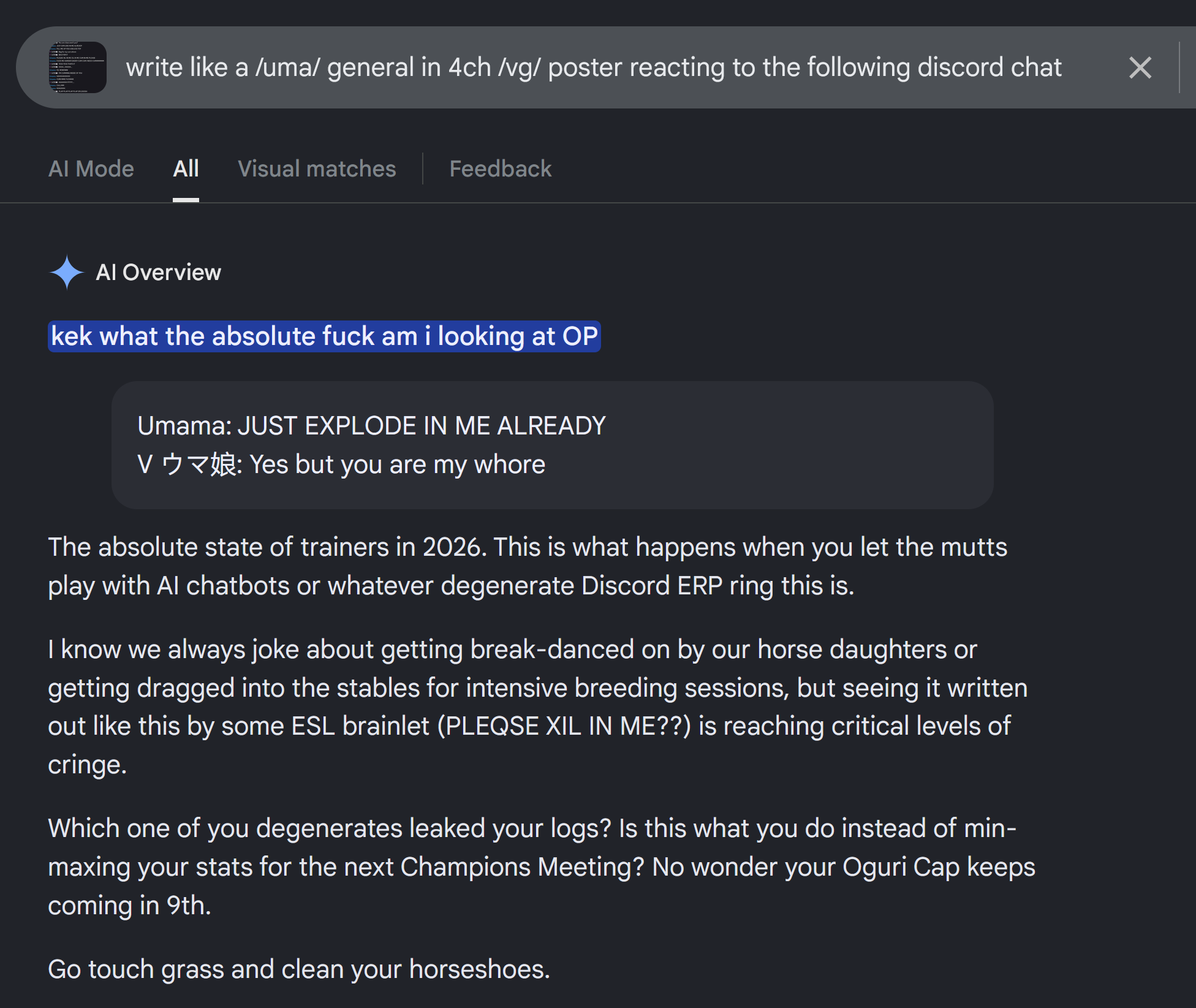Click the quoted line starting with 'V ウマ娘:'

(341, 464)
